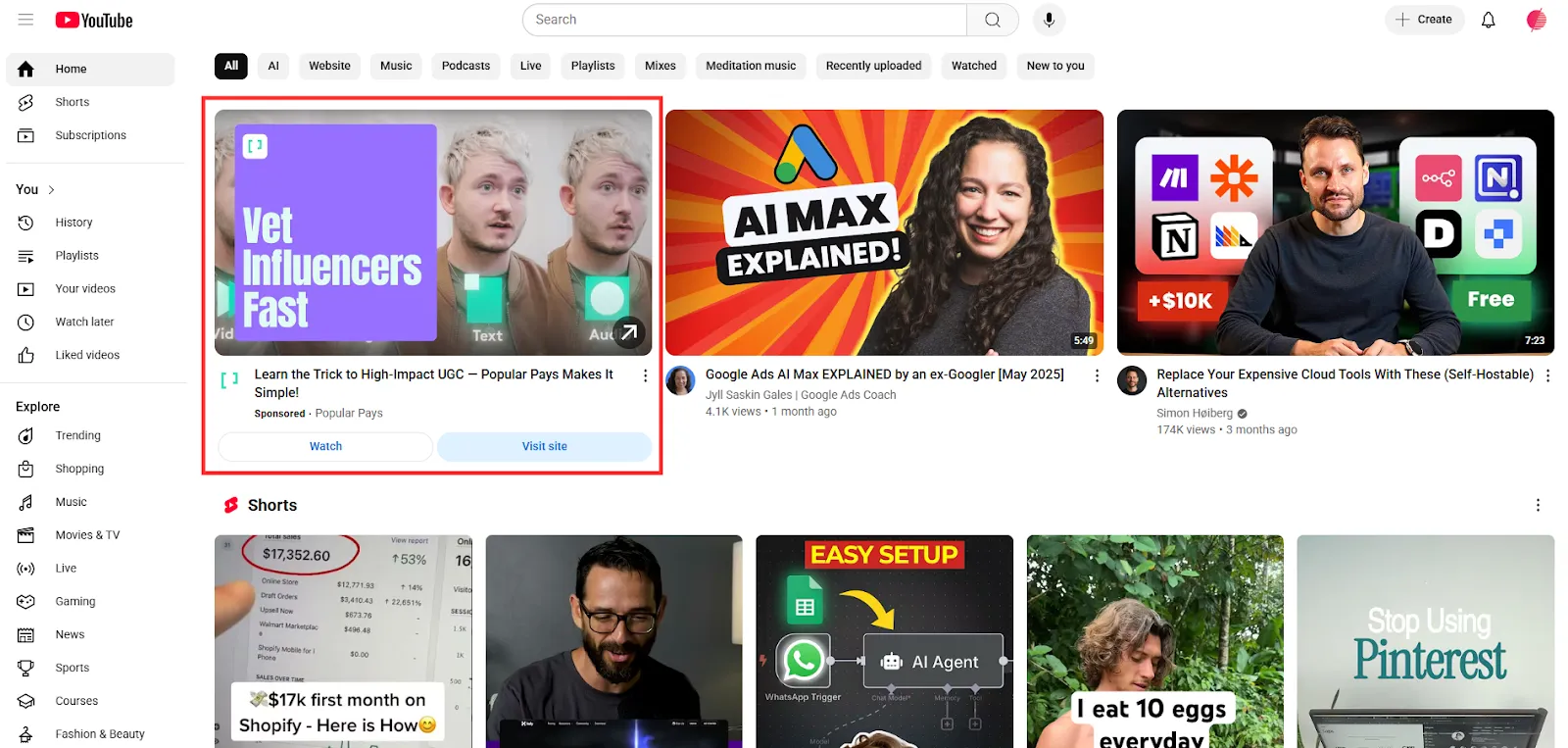Click the Create button

pos(1424,20)
